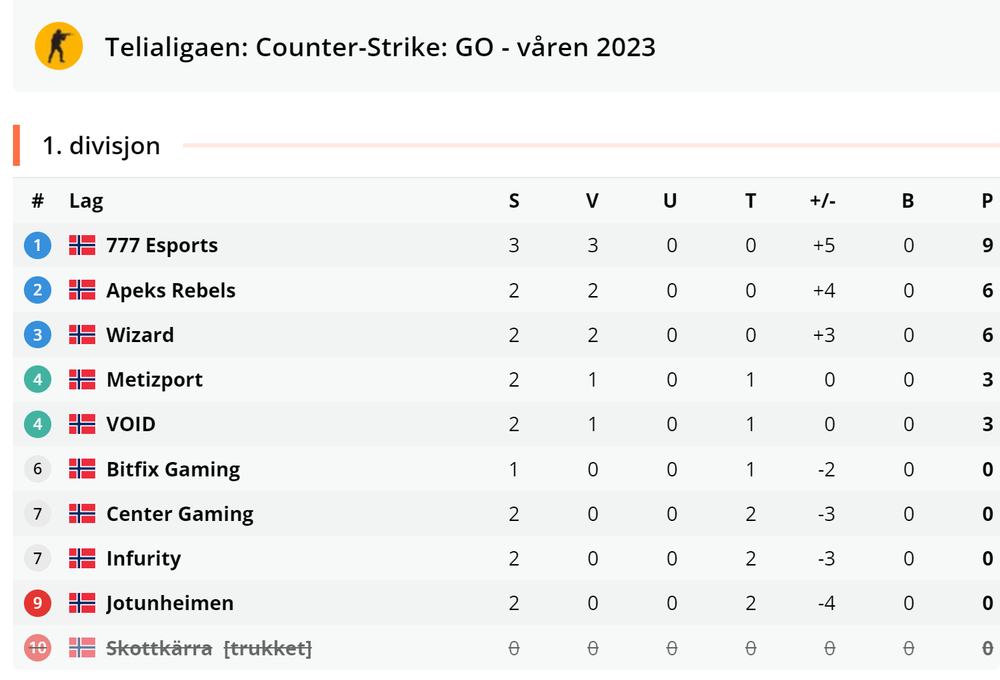The image size is (1000, 680).
Task: Click the flag beside Jotunheimen
Action: point(82,603)
